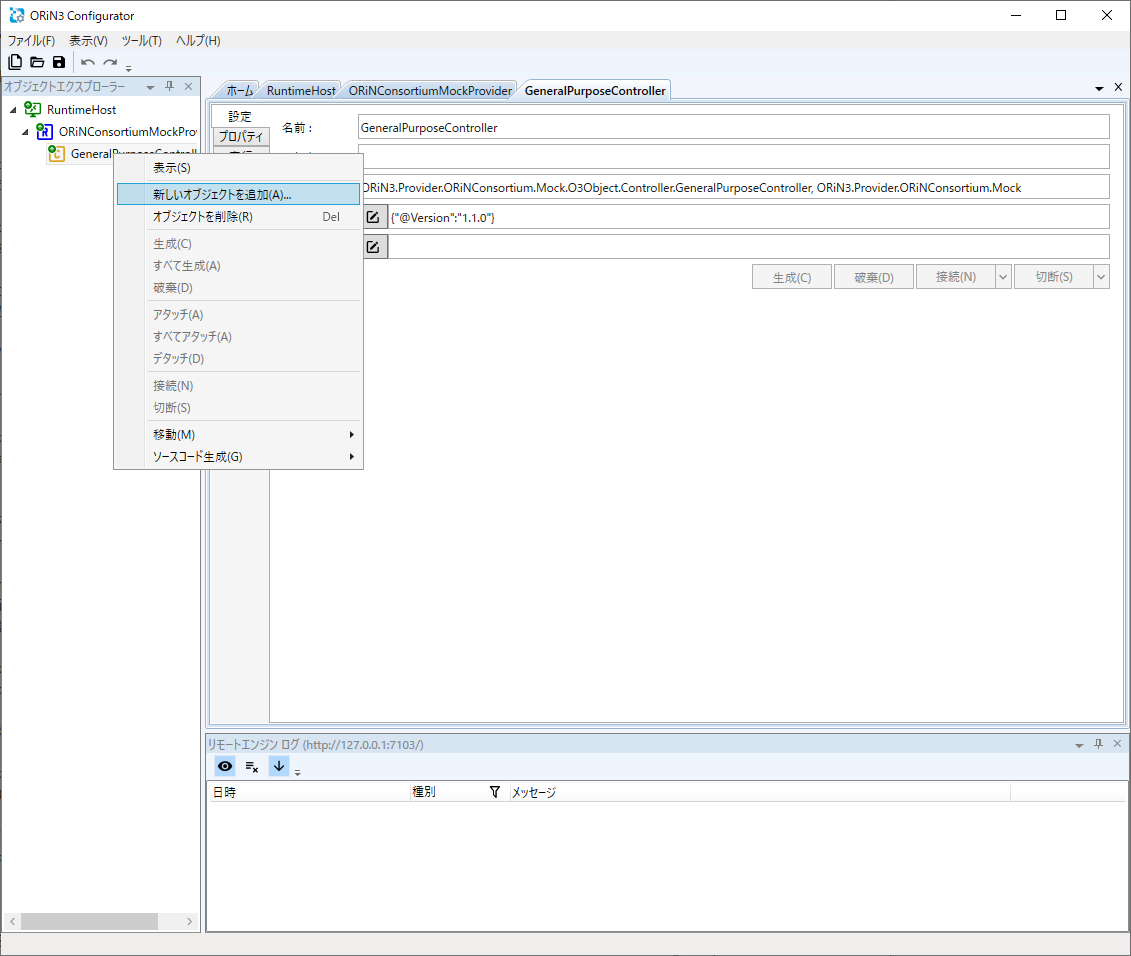
Task: Click the lower edit pencil icon
Action: [x=373, y=247]
